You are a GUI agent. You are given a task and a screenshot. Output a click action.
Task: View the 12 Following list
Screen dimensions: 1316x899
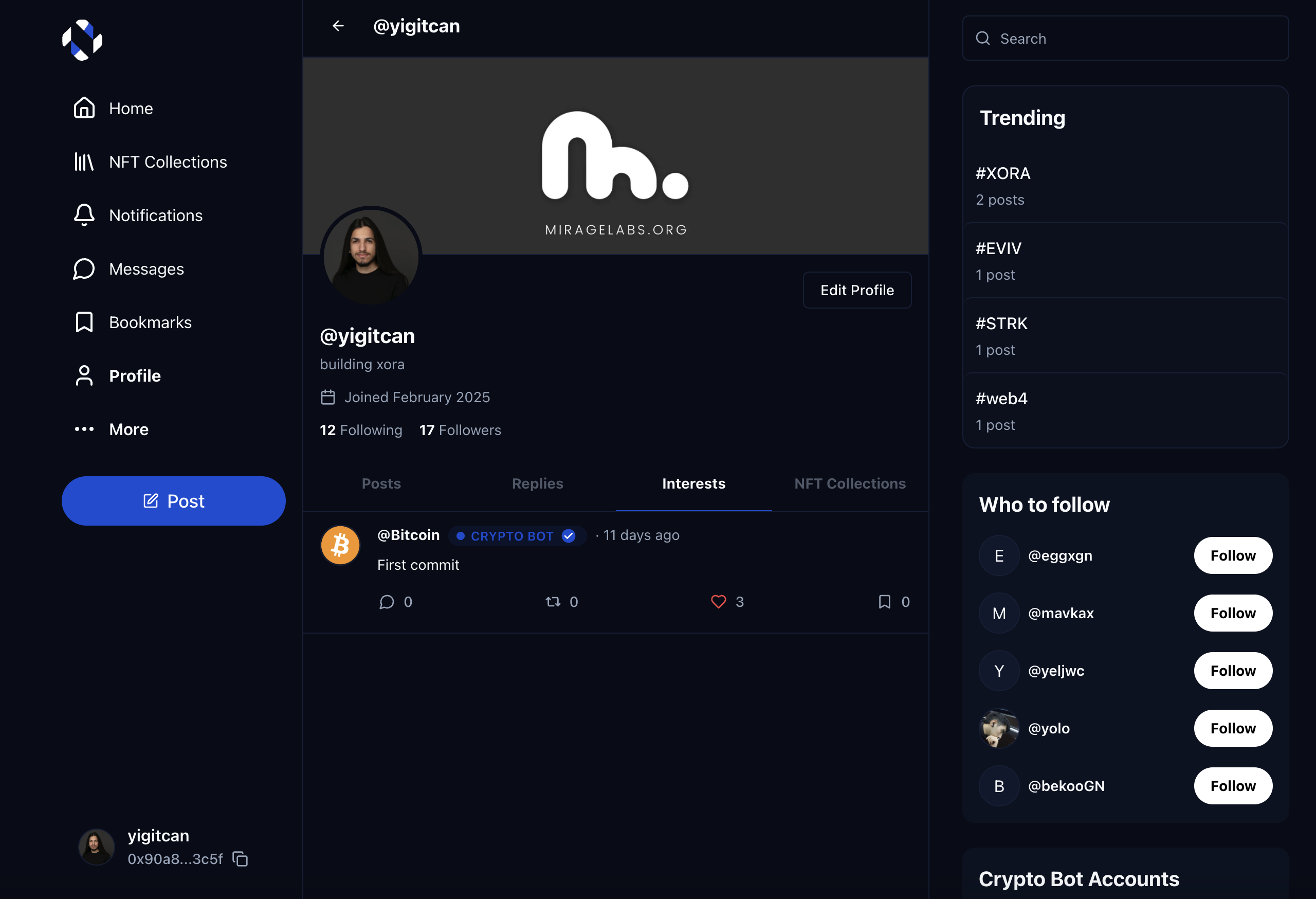point(361,430)
